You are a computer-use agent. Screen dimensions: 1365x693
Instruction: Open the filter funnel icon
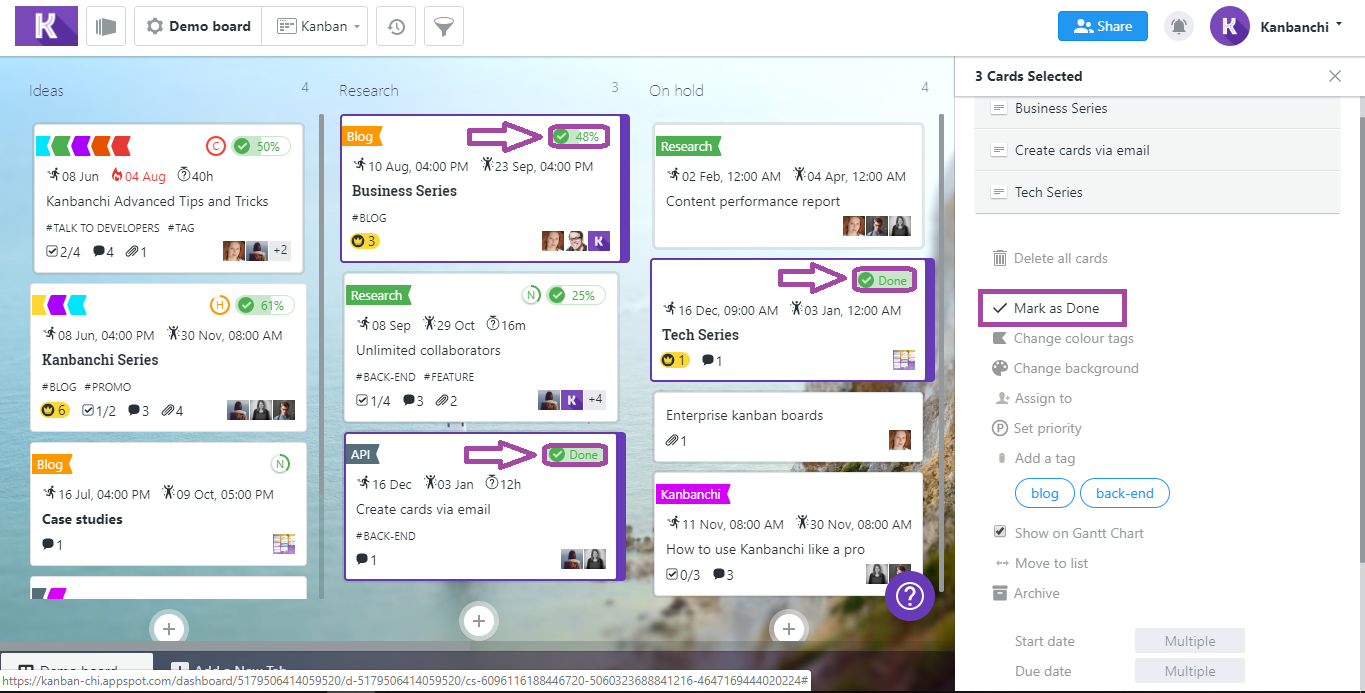coord(444,27)
